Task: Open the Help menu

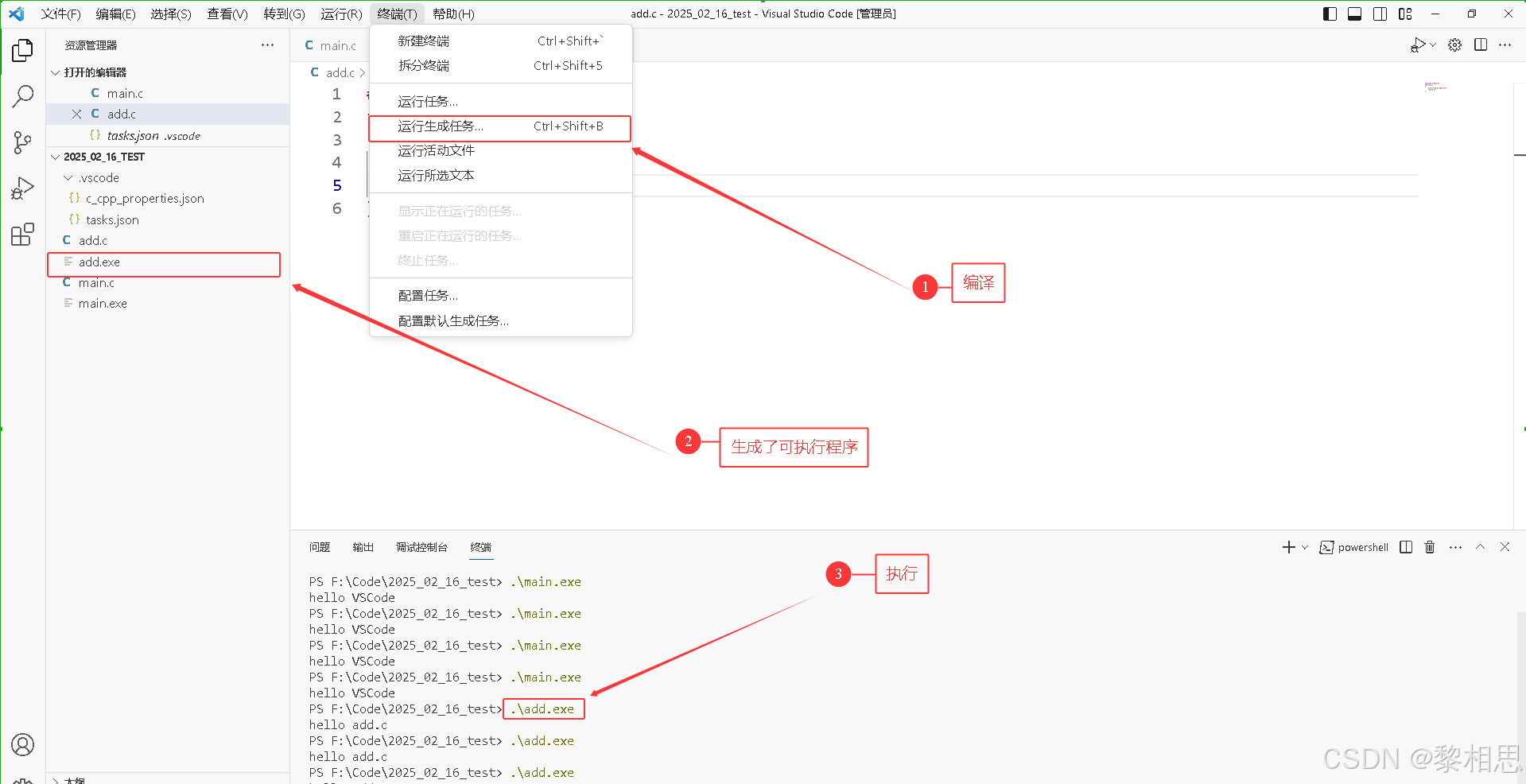Action: [453, 14]
